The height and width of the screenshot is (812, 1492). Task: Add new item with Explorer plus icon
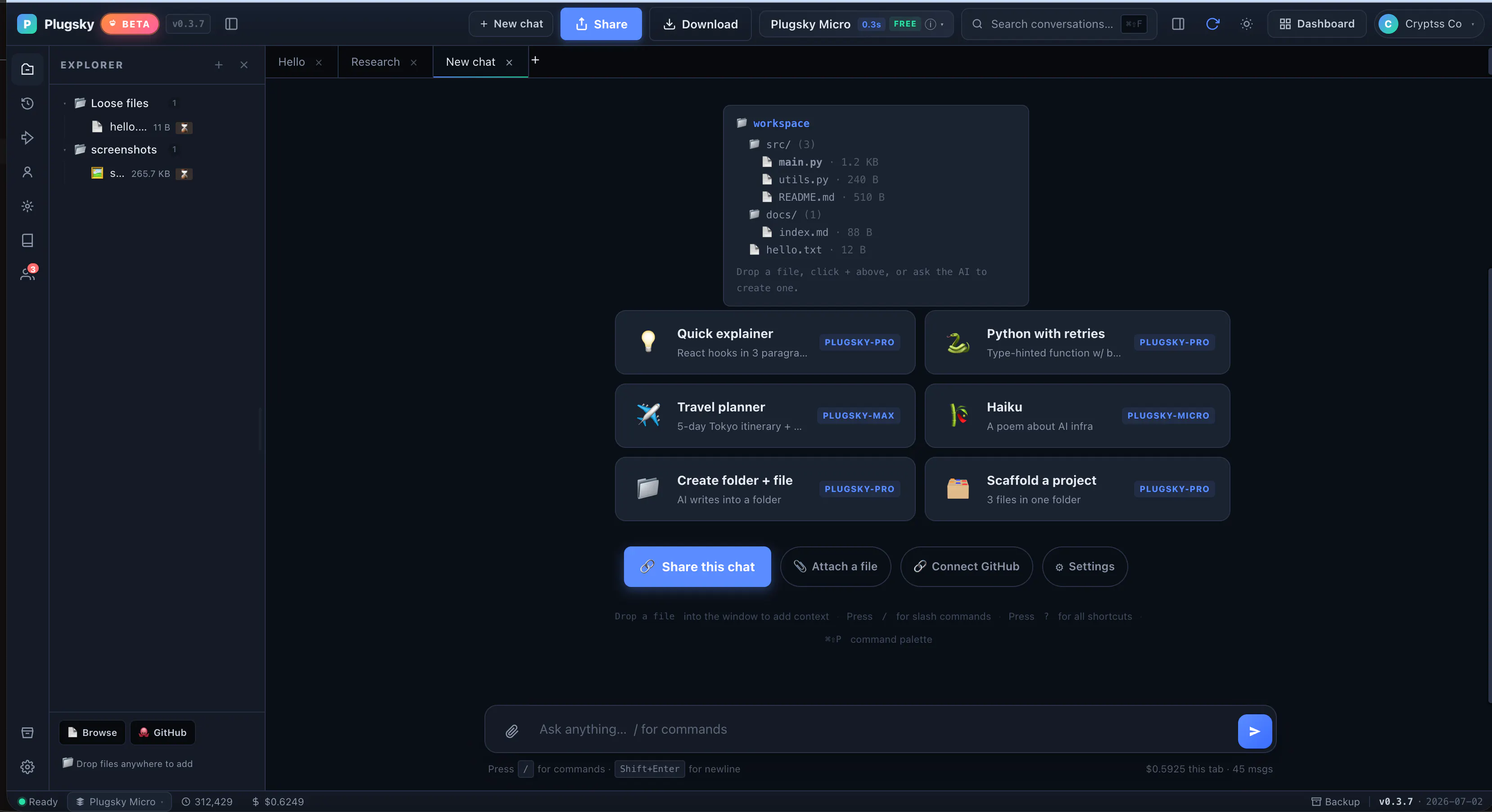218,65
